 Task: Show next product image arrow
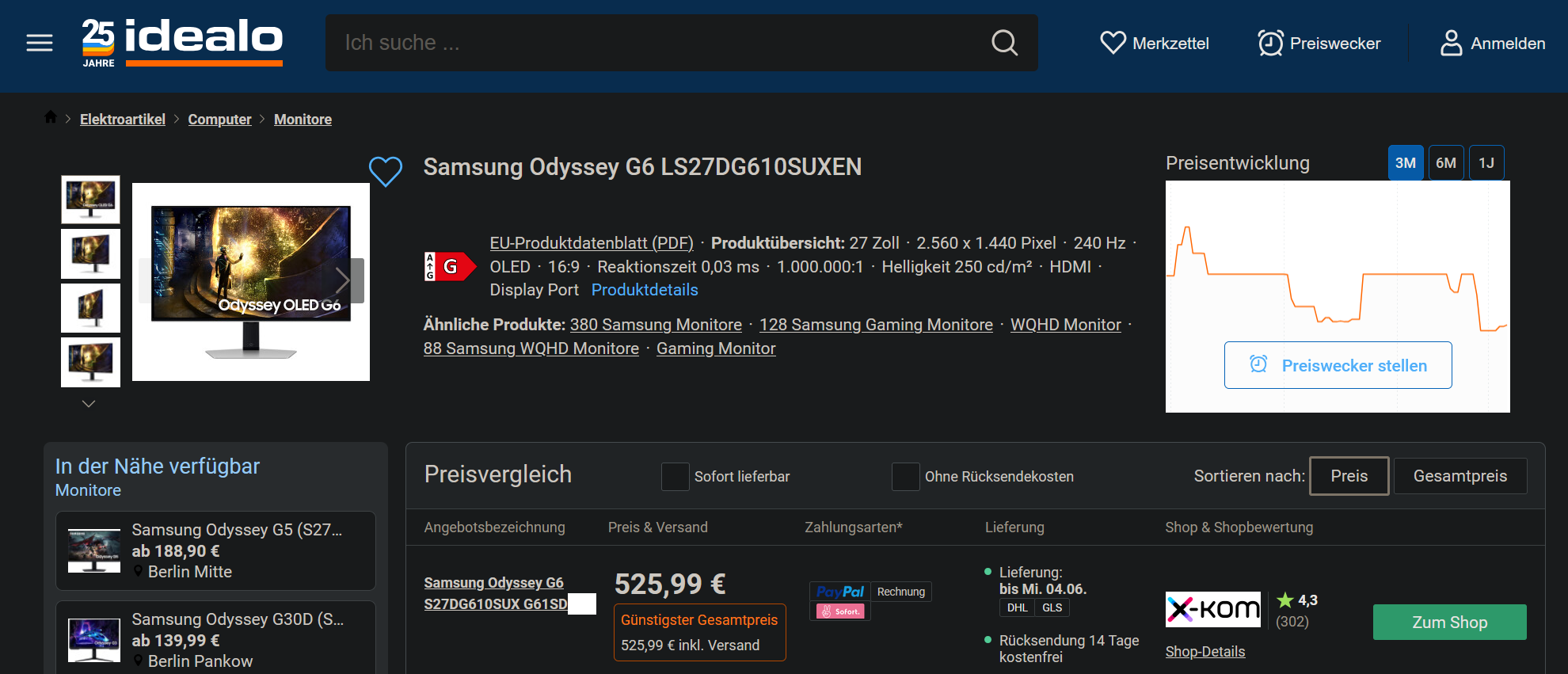click(344, 280)
